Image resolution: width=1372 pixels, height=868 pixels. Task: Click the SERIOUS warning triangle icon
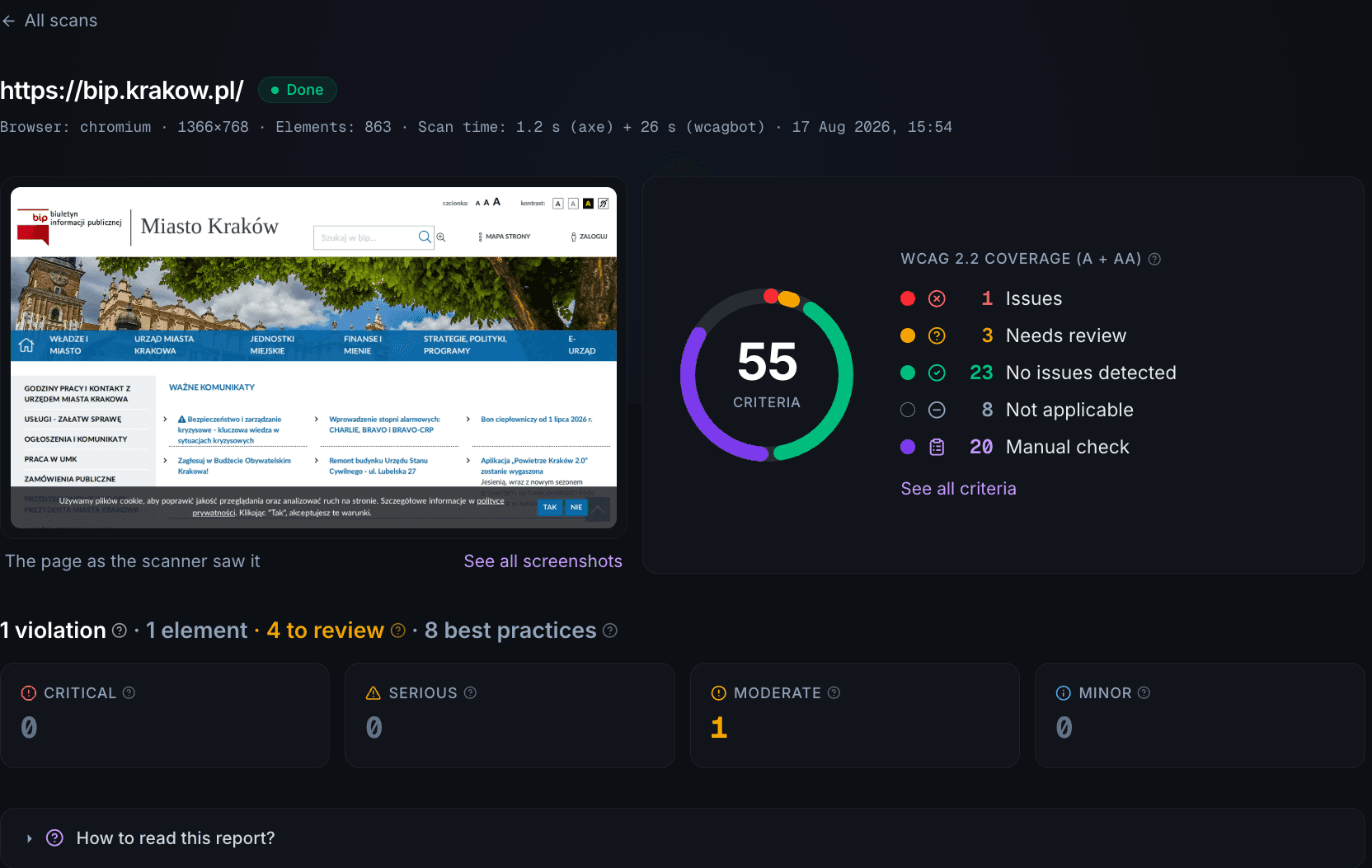click(x=373, y=693)
